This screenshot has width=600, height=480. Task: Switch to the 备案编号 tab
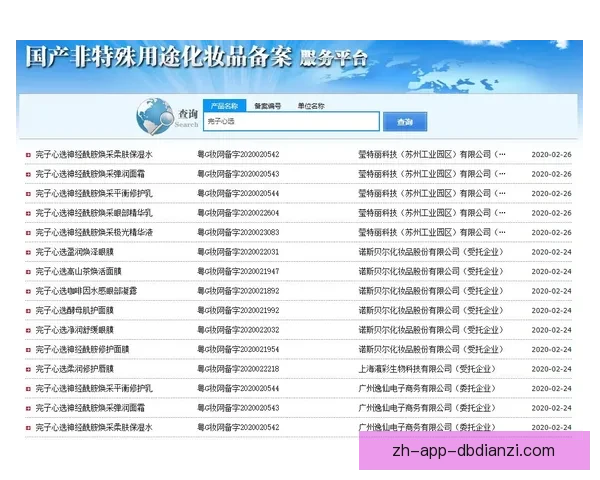267,106
